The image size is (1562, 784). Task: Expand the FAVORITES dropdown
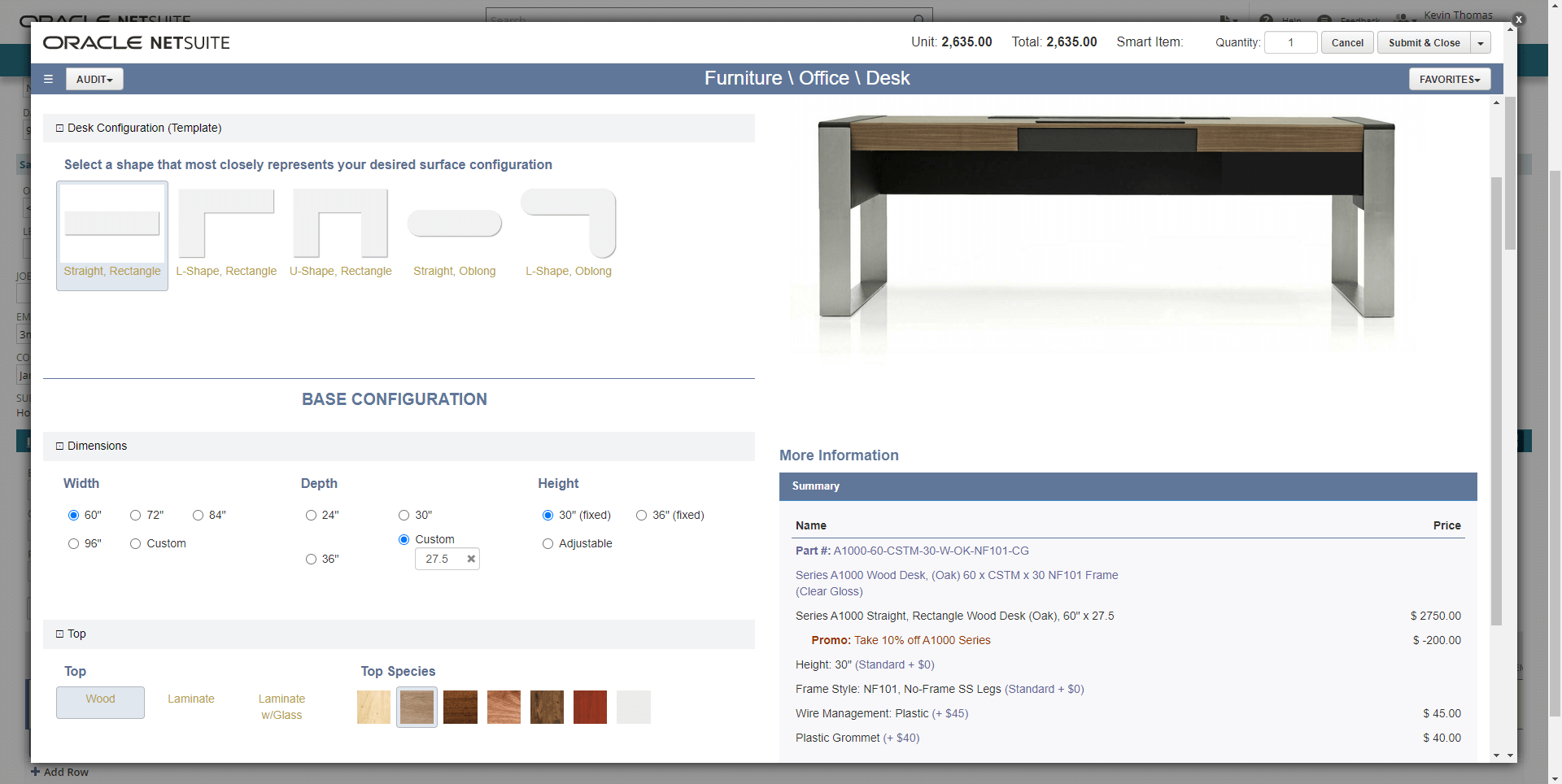coord(1449,79)
